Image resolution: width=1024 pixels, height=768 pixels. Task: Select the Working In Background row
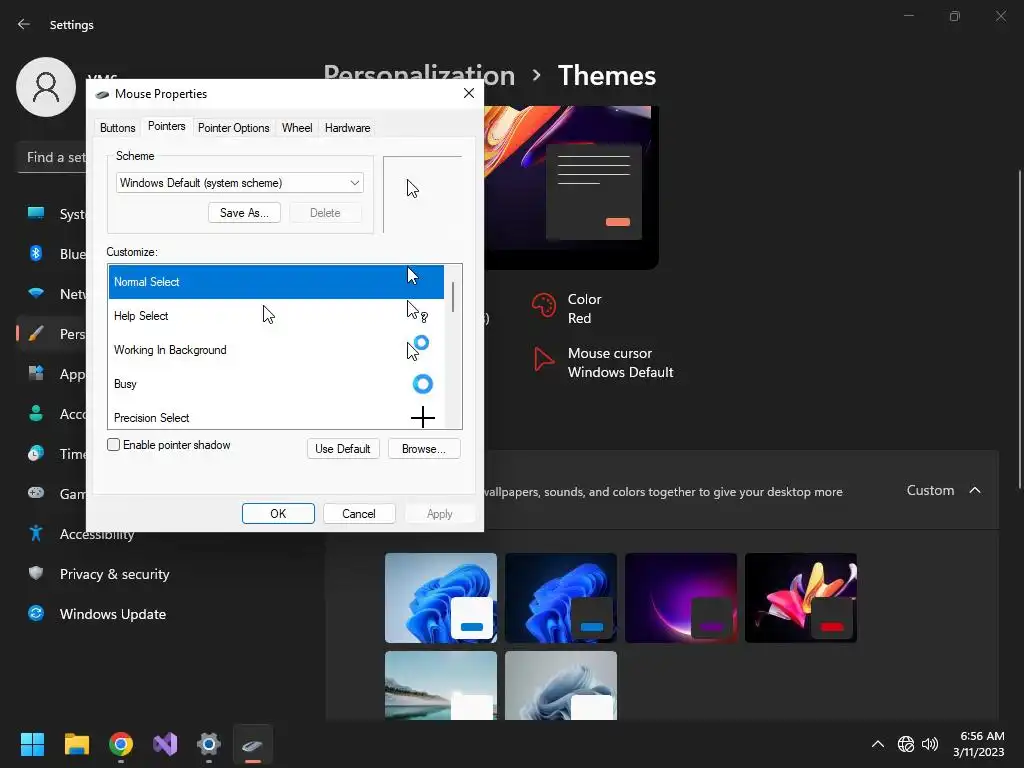point(276,350)
